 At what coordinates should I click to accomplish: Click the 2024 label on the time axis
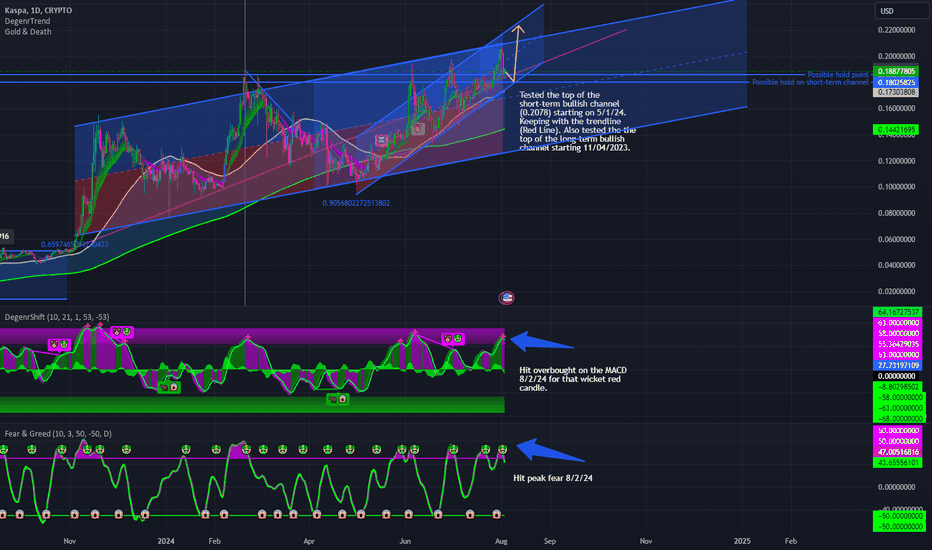point(166,541)
